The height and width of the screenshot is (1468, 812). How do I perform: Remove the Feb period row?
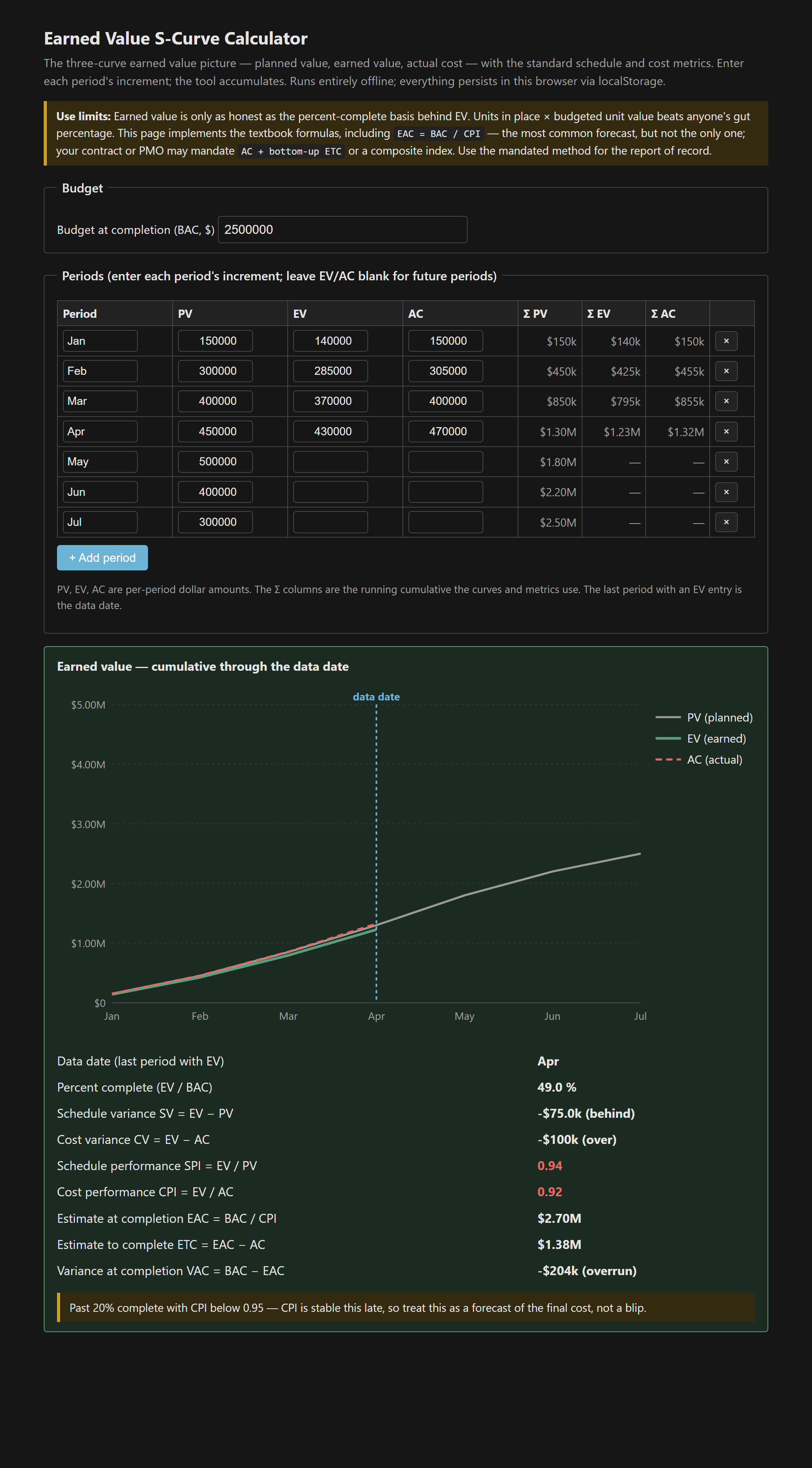[x=726, y=371]
